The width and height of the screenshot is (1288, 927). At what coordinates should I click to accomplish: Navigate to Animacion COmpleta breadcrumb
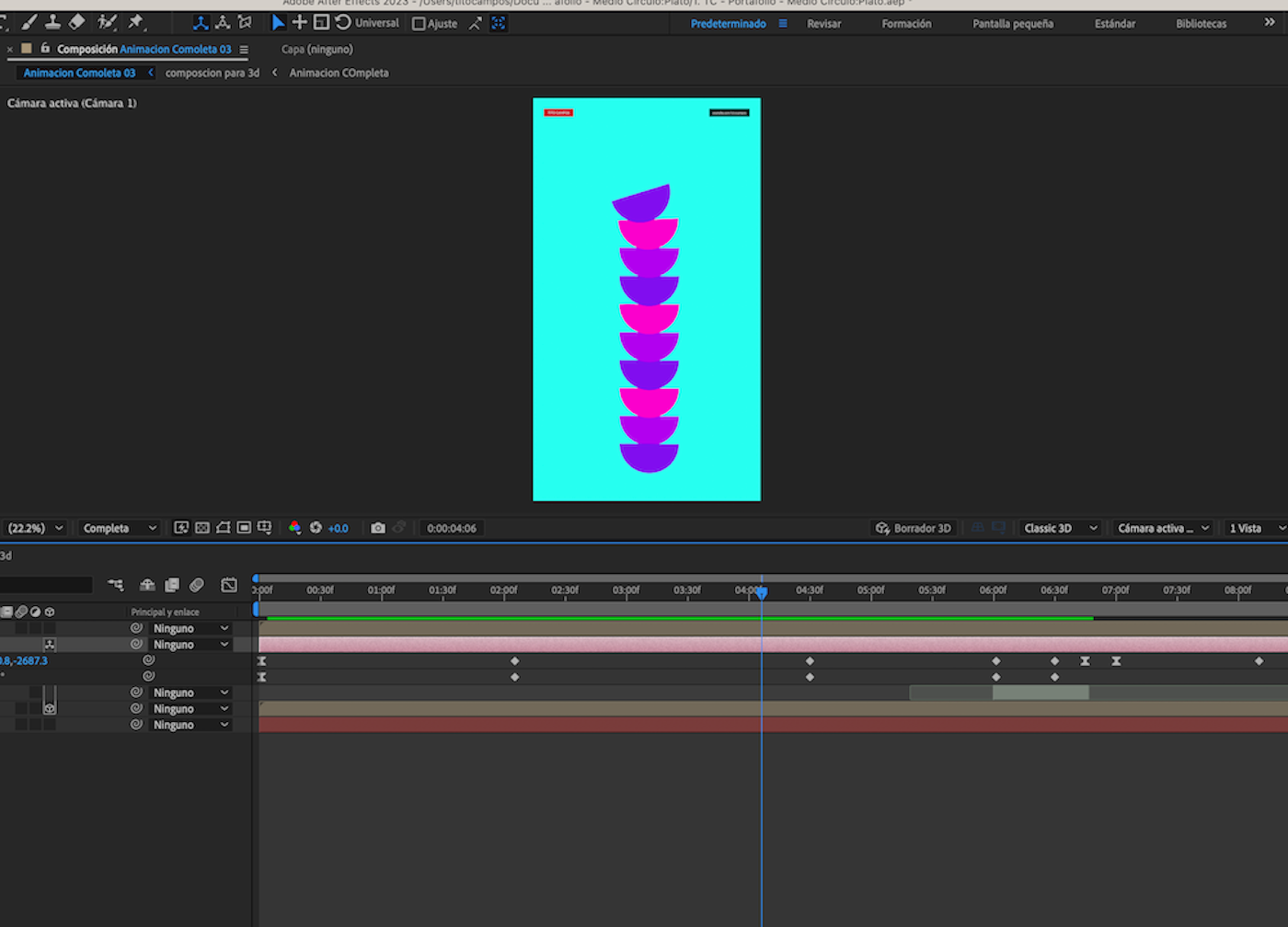pos(339,73)
